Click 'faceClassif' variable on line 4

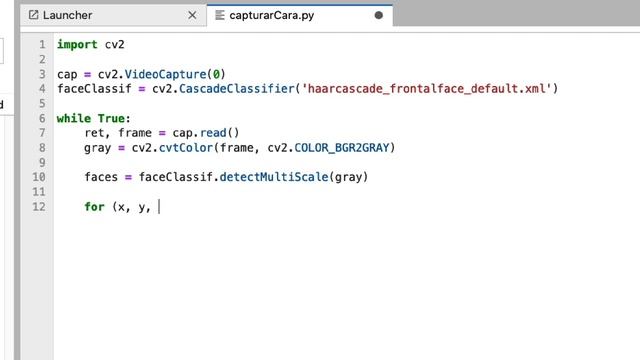[94, 89]
